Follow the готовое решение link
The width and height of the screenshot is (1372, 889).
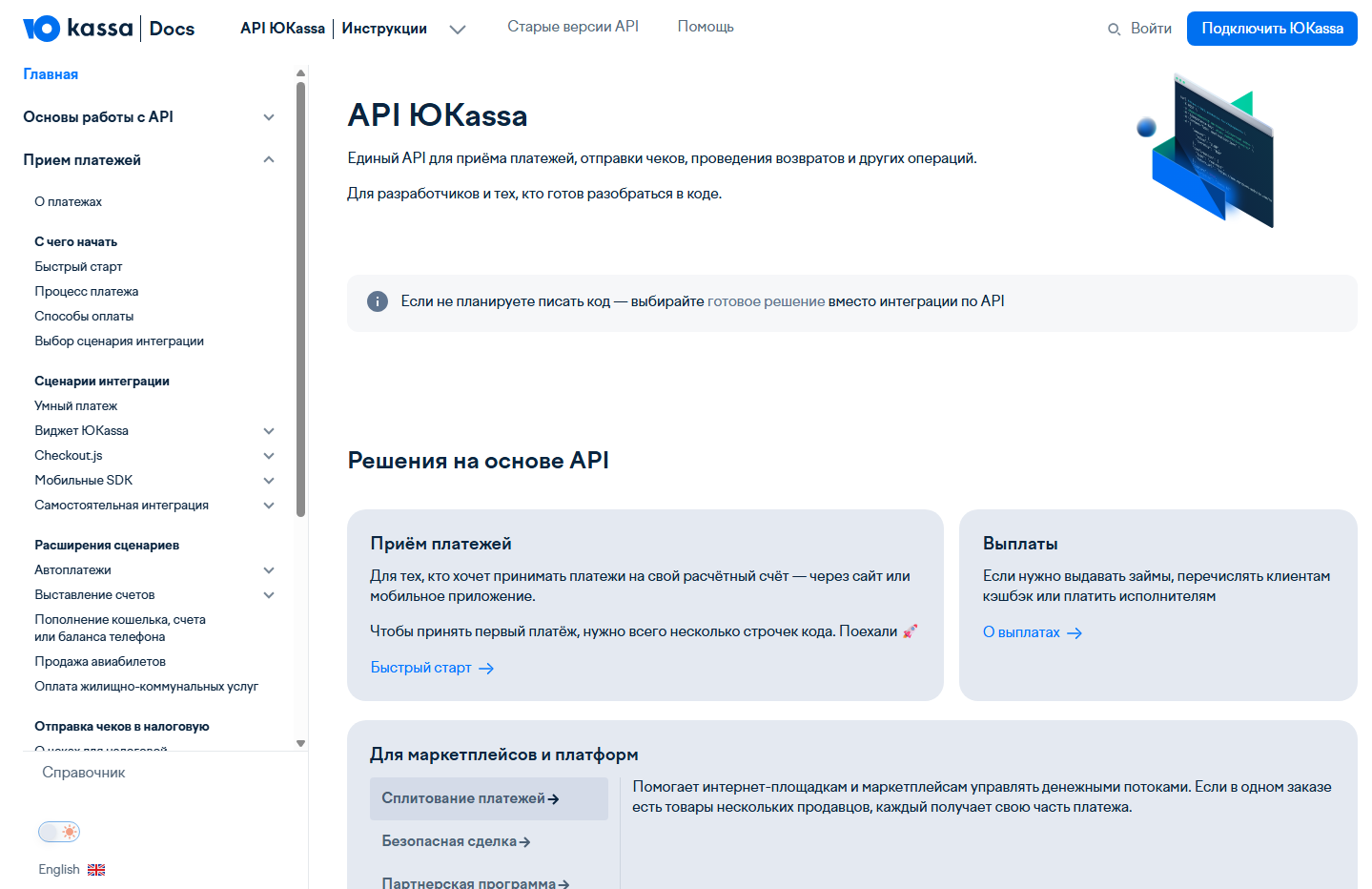(767, 301)
